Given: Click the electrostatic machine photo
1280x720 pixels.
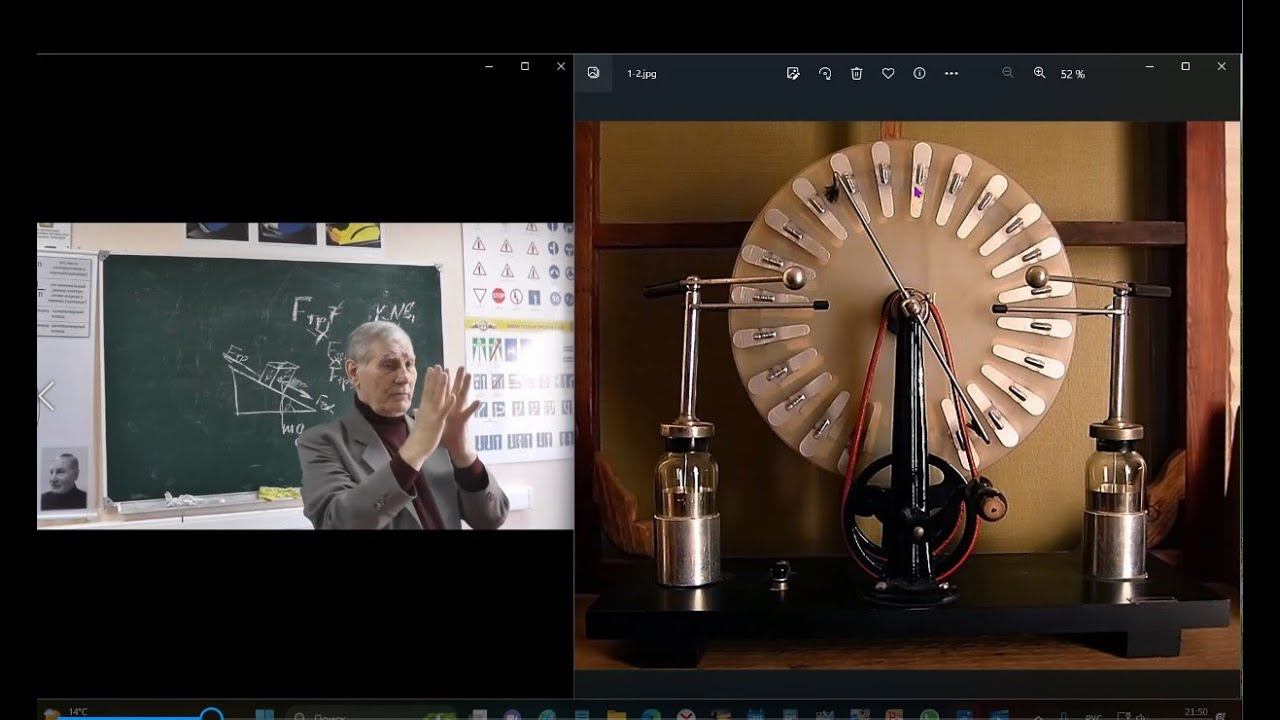Looking at the screenshot, I should [x=907, y=396].
